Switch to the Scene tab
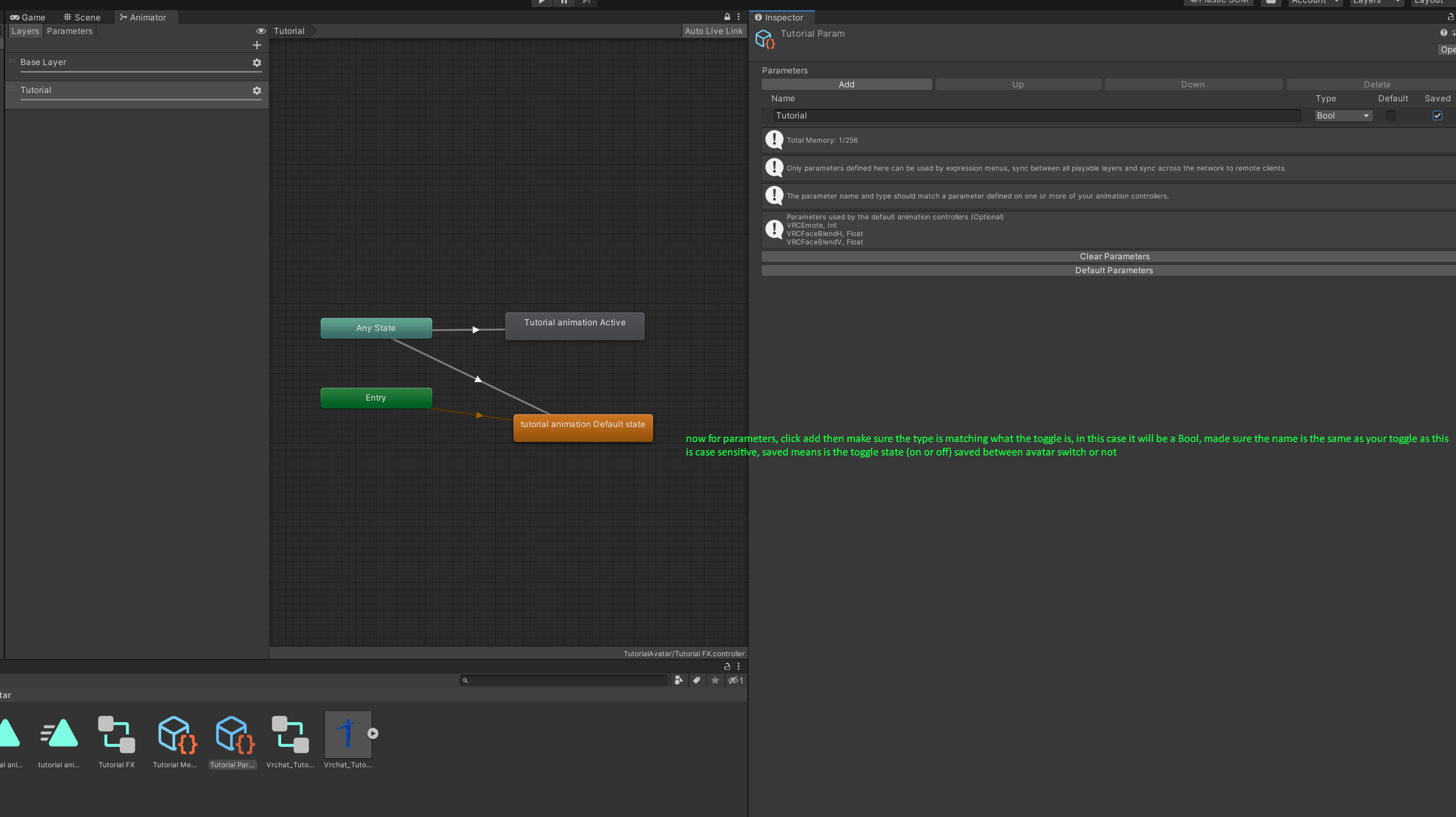 [x=82, y=18]
